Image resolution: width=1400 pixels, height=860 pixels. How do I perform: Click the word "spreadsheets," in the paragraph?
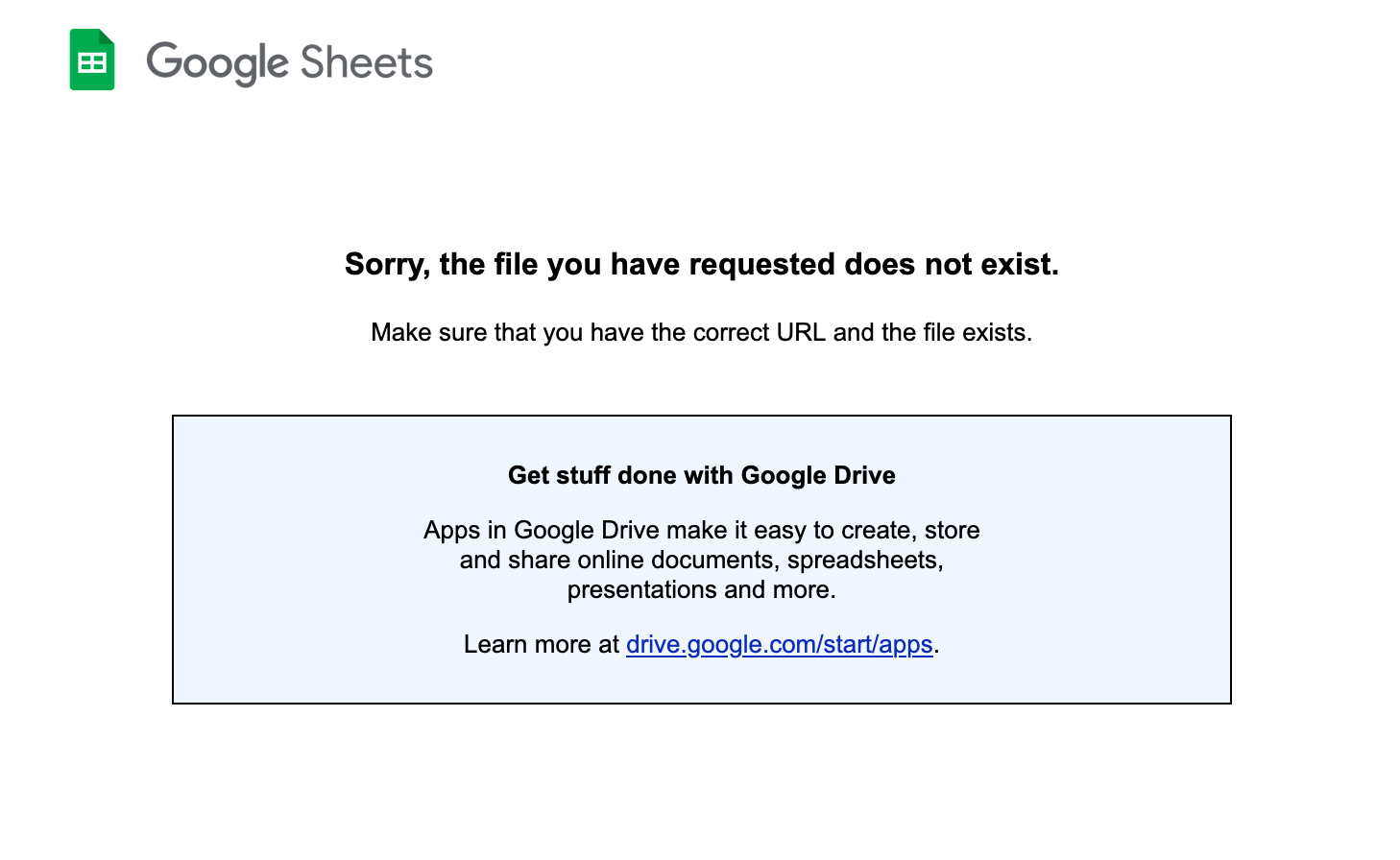(865, 560)
